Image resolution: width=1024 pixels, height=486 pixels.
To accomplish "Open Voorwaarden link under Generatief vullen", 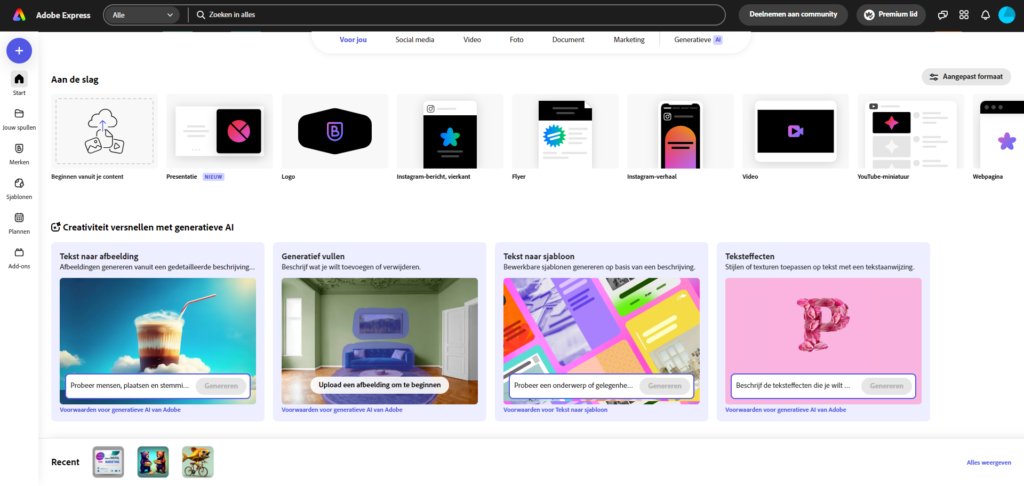I will click(342, 410).
